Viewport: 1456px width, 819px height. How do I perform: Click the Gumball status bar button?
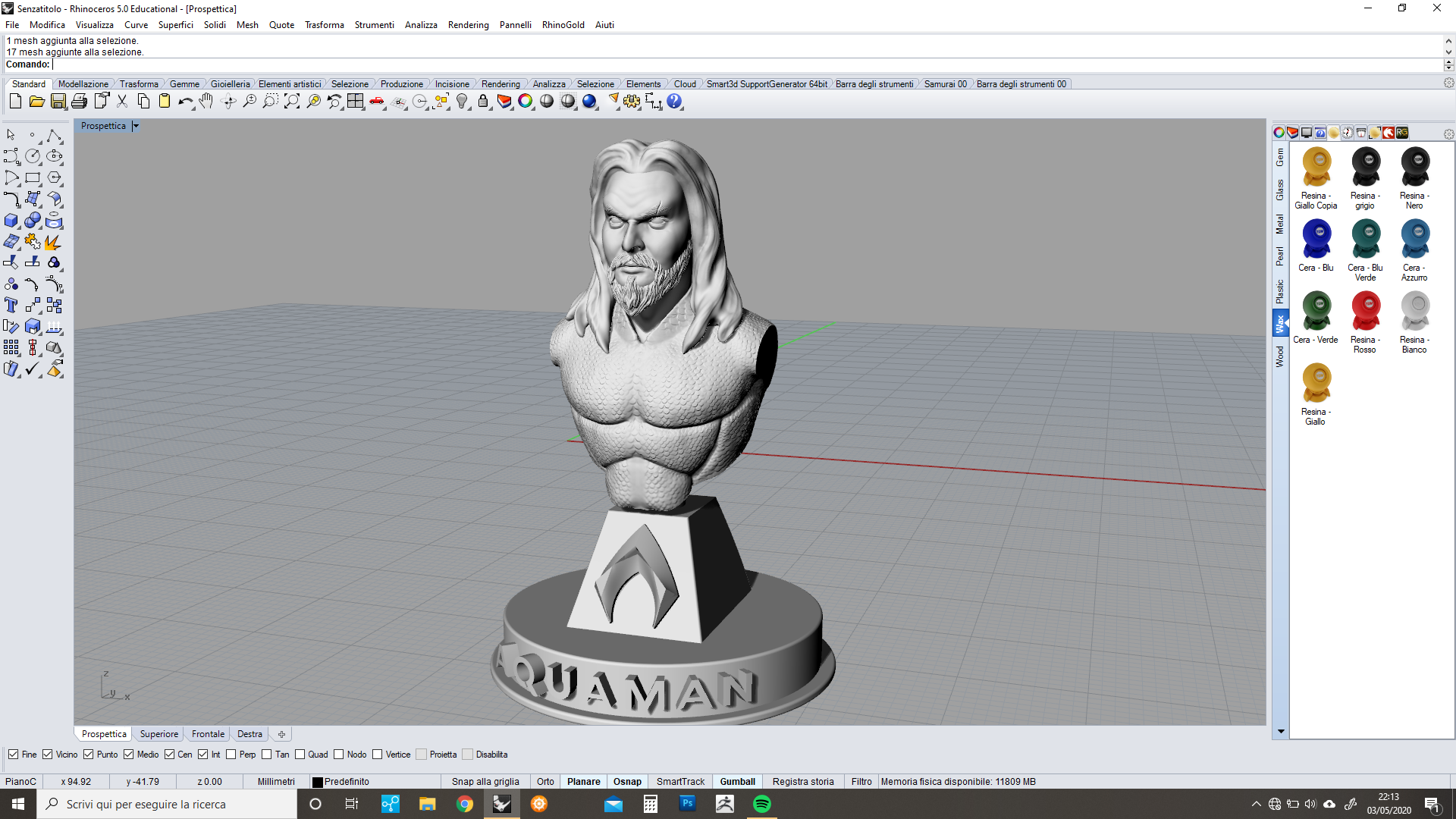[737, 782]
